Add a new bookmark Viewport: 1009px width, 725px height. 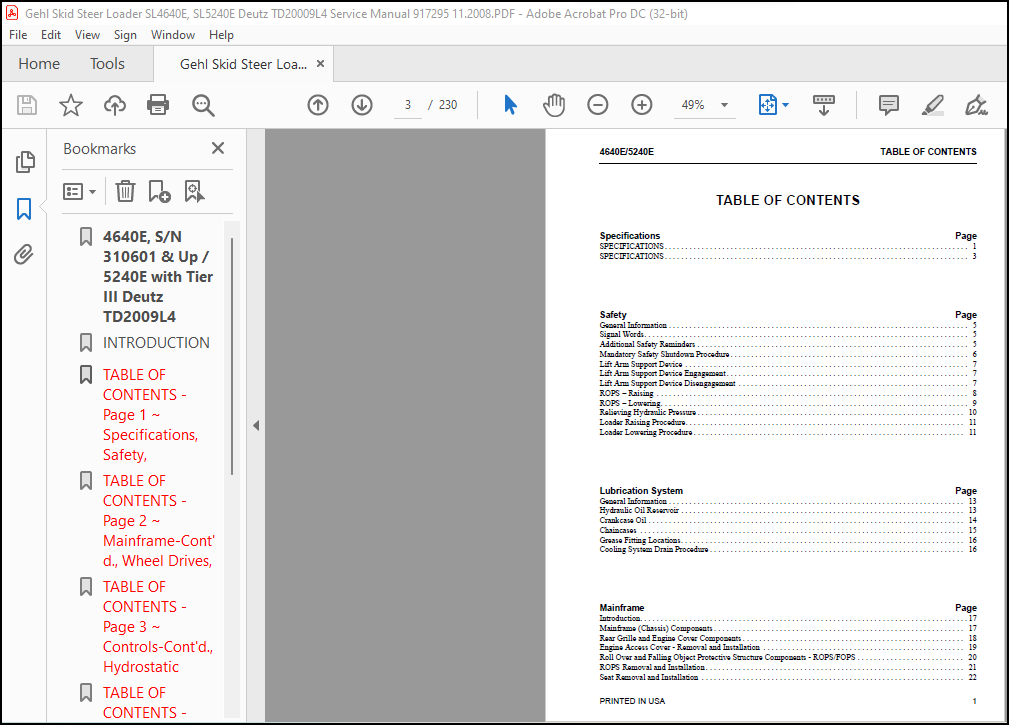tap(159, 191)
